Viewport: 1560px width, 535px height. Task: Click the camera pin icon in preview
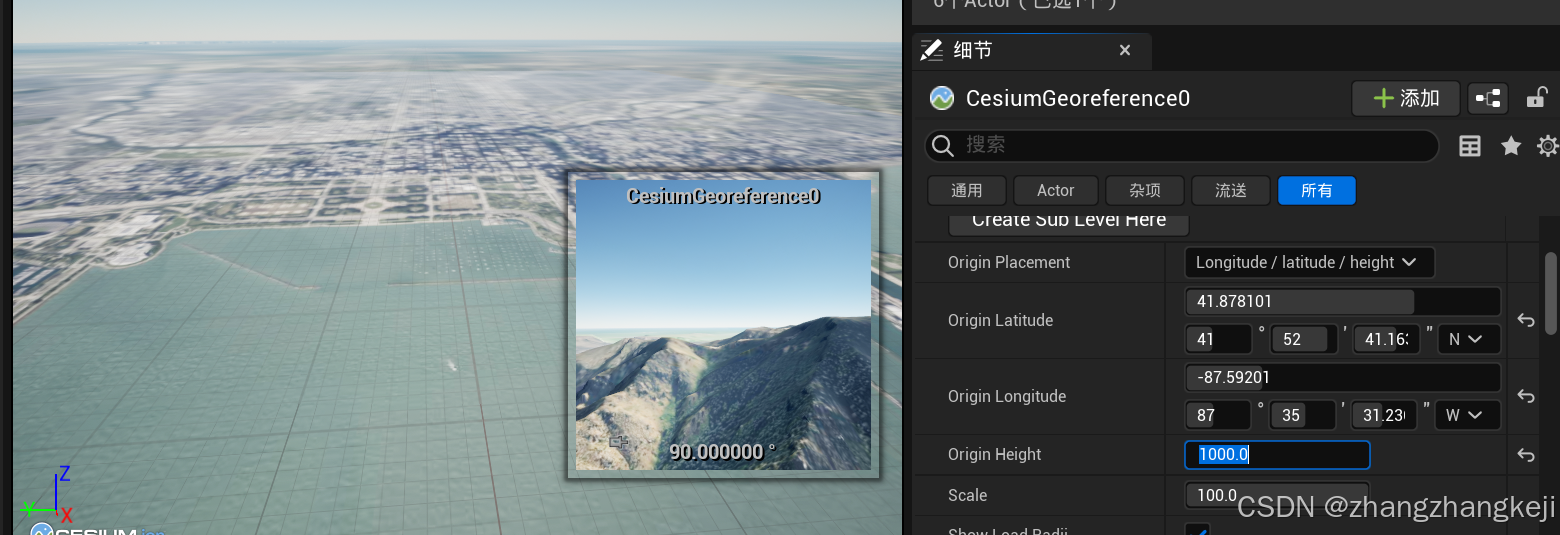pos(619,441)
